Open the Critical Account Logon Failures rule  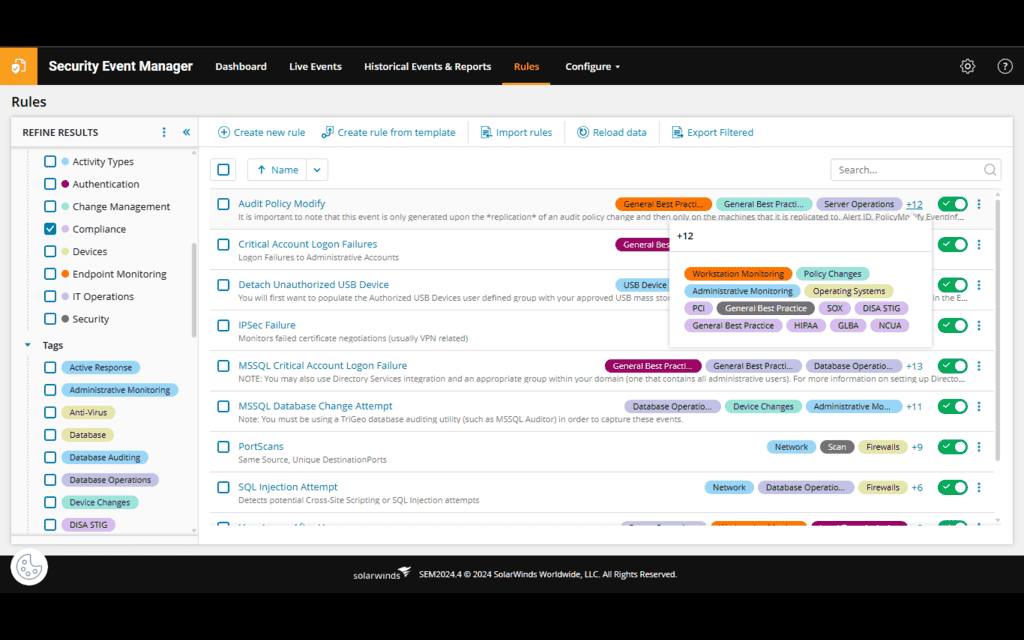[x=308, y=244]
